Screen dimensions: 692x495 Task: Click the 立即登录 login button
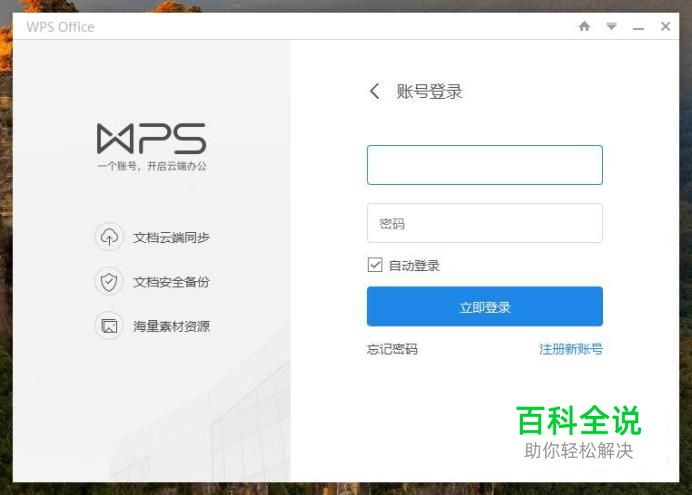tap(485, 307)
